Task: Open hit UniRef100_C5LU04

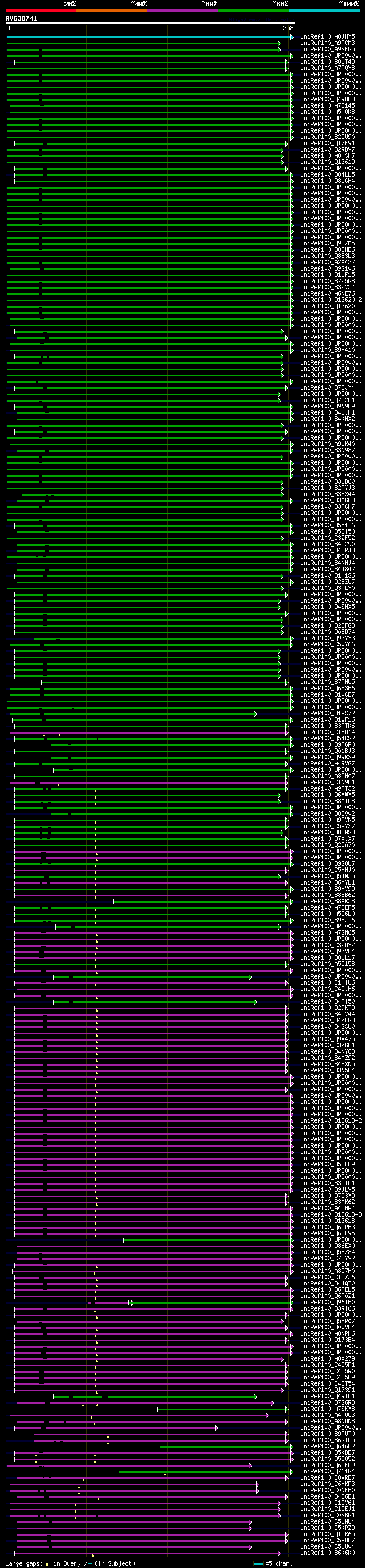Action: (327, 1546)
